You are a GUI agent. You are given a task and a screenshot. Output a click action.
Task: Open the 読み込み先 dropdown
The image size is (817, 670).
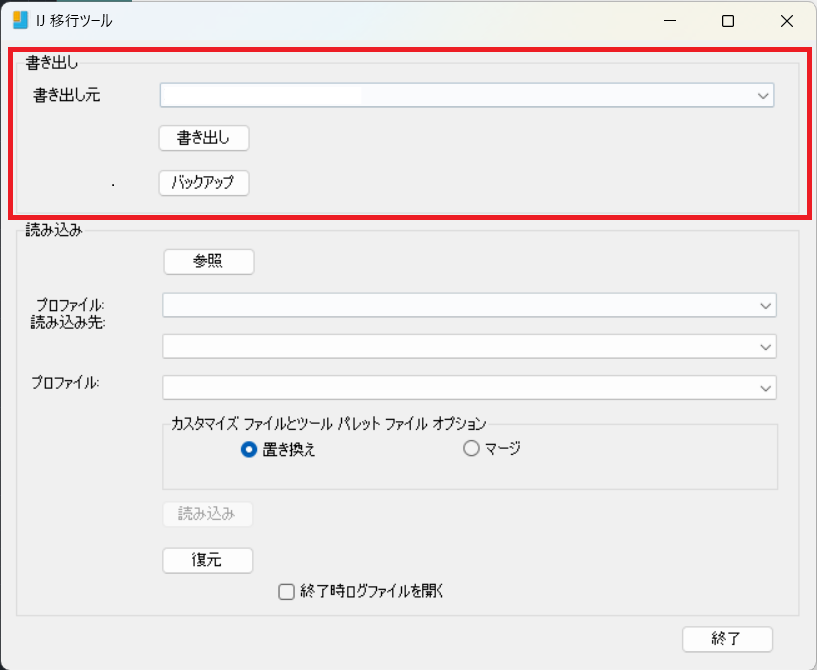tap(766, 346)
